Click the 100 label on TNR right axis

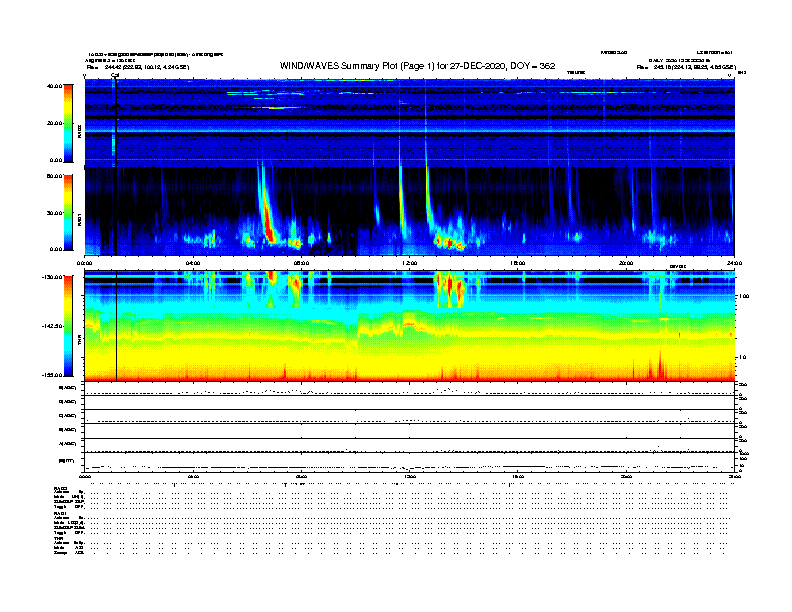click(744, 296)
